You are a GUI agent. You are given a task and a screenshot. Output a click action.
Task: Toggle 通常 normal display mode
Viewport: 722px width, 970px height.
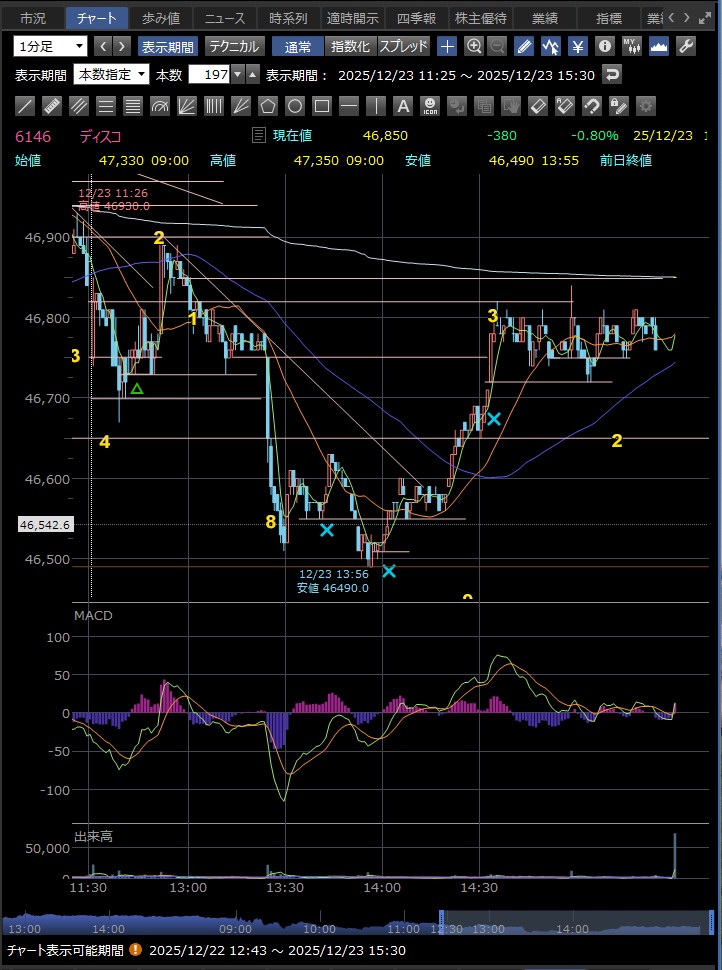coord(297,46)
